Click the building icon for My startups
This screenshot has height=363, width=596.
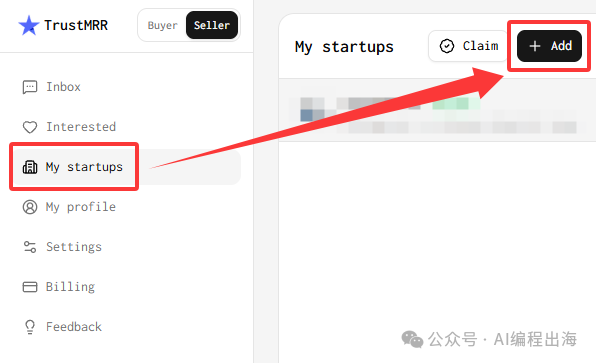30,167
